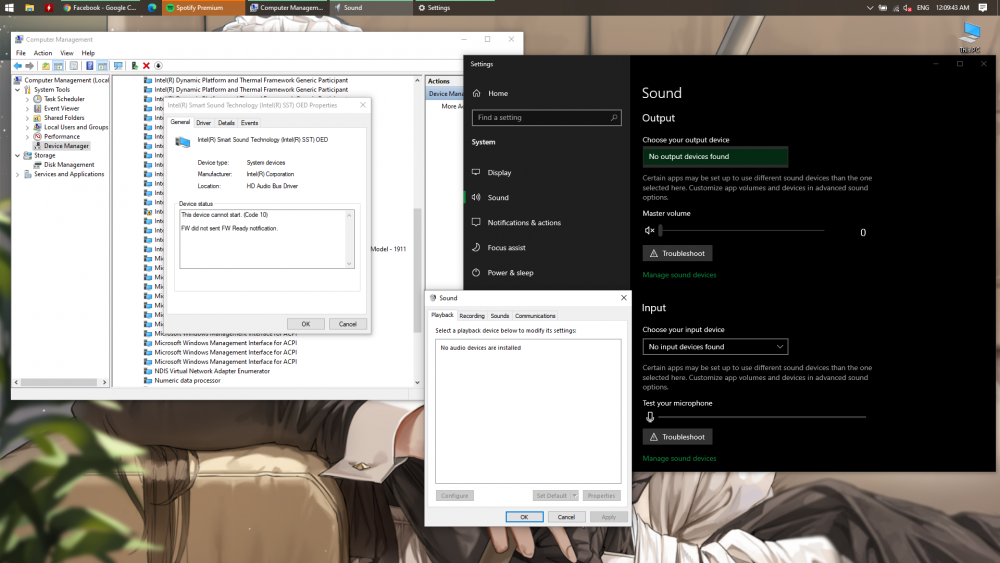Viewport: 1000px width, 563px height.
Task: Select NDIS Virtual Network Adapter Enumerator device
Action: [x=212, y=371]
